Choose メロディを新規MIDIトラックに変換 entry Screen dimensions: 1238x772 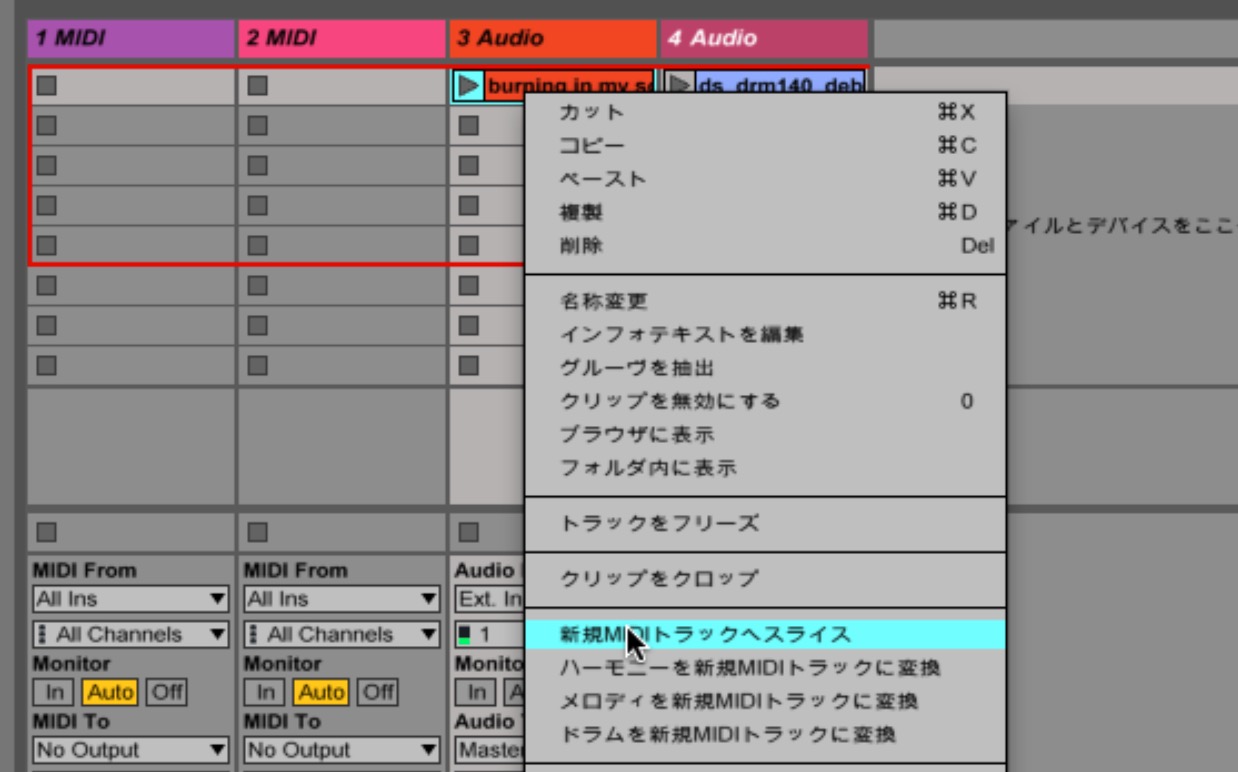(x=766, y=701)
